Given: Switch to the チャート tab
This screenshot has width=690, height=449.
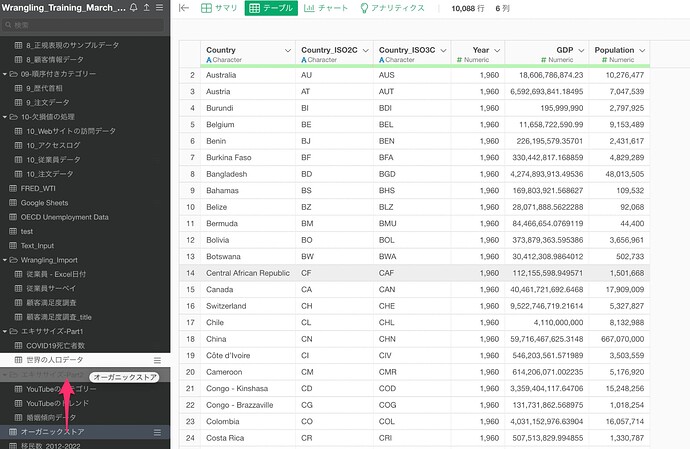Looking at the screenshot, I should 326,8.
